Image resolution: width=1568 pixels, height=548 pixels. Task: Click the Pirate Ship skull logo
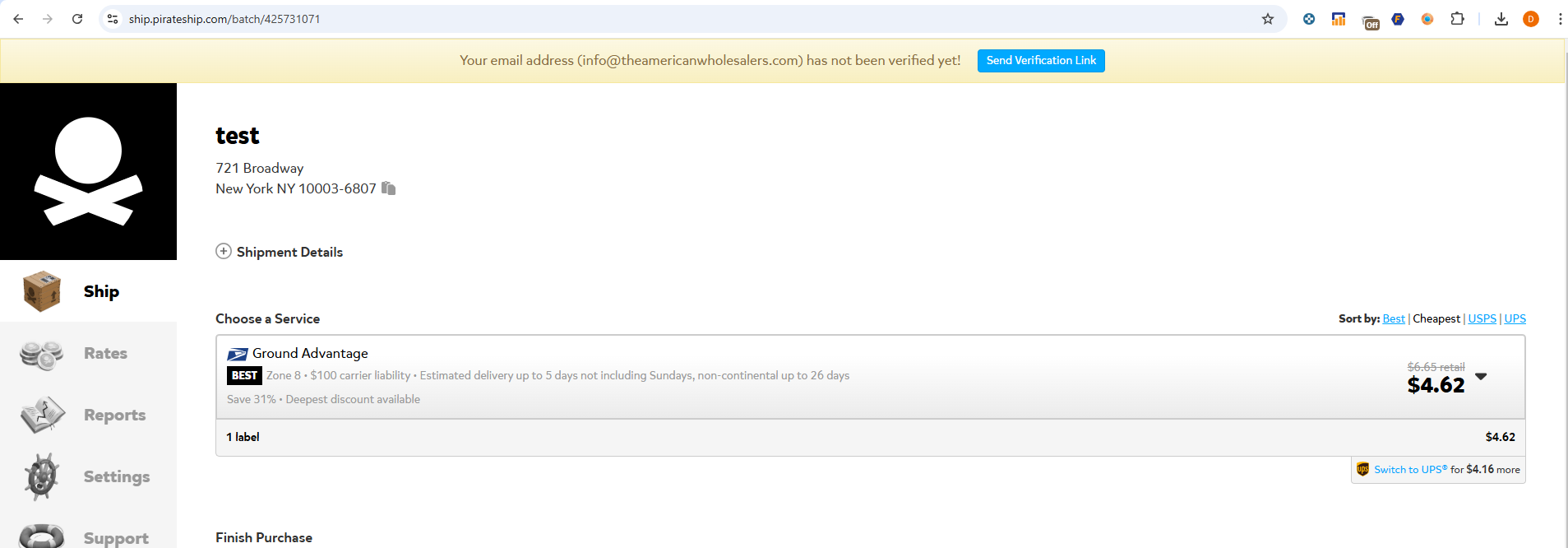point(88,171)
